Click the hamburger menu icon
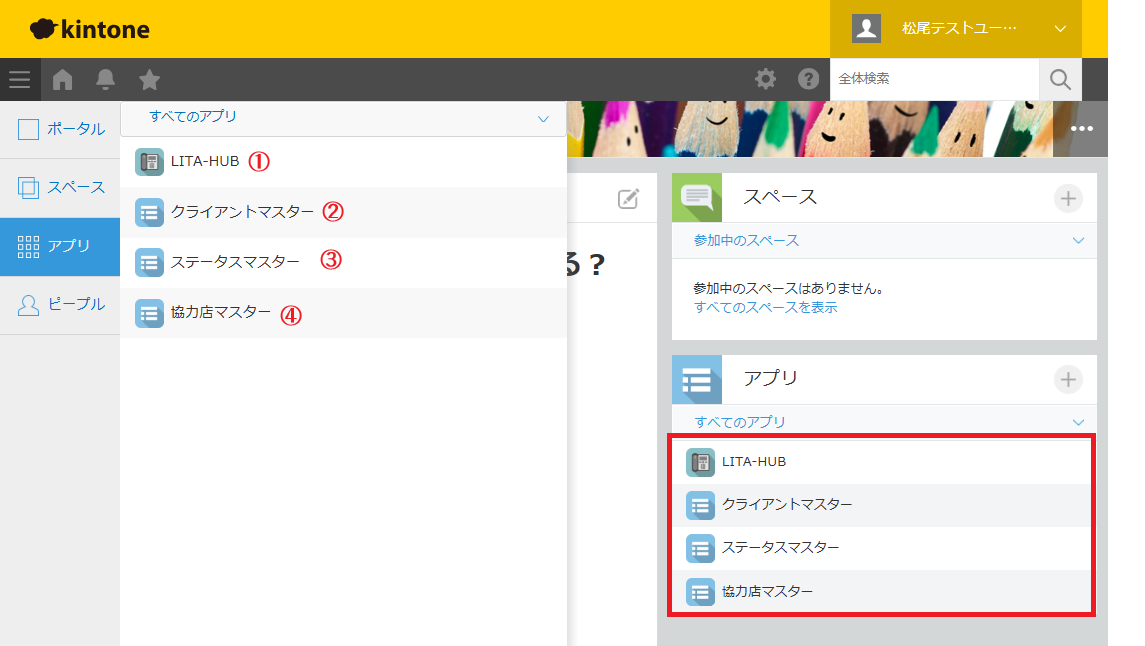This screenshot has height=646, width=1145. [20, 80]
